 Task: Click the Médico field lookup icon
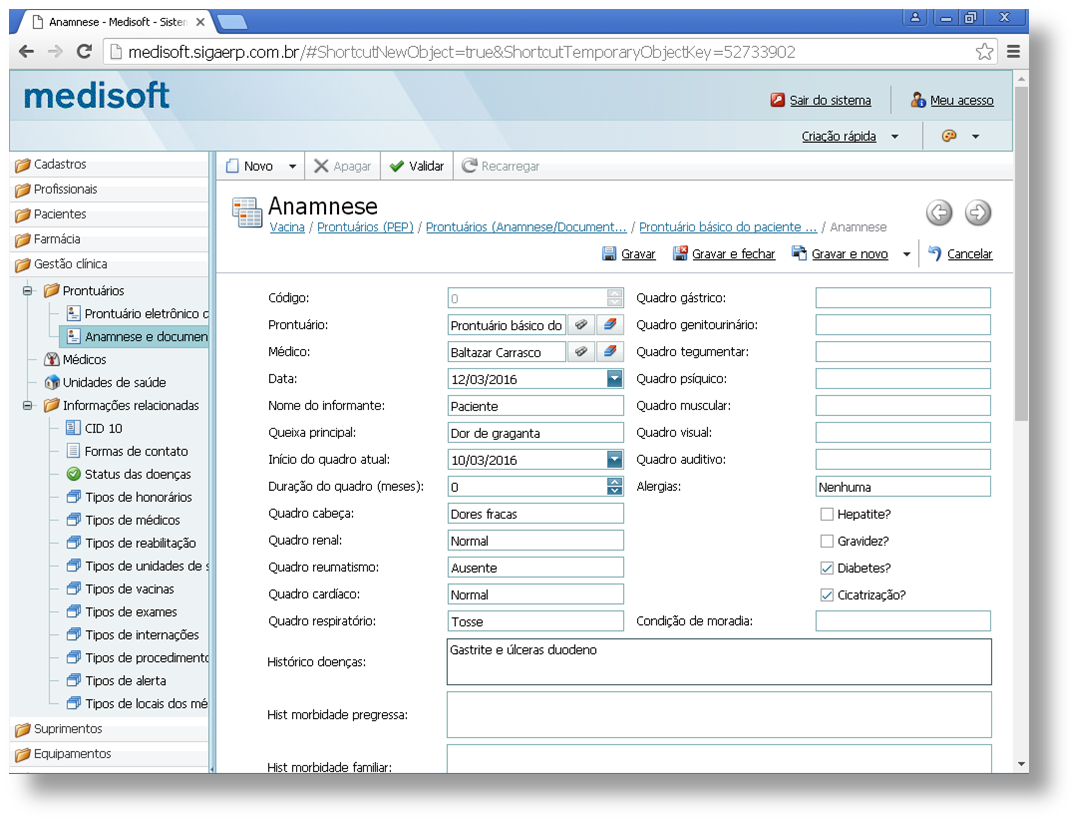(581, 351)
